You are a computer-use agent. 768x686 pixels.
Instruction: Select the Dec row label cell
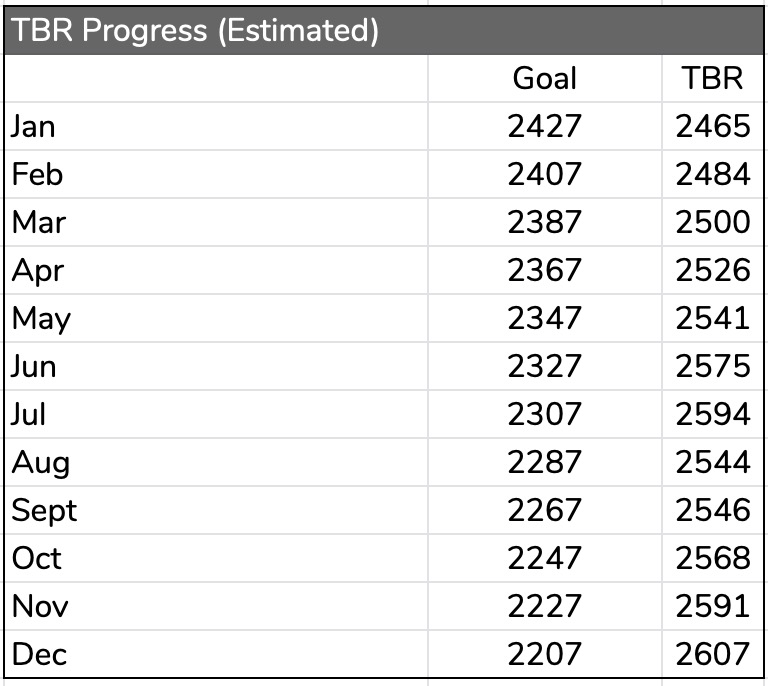pos(39,654)
